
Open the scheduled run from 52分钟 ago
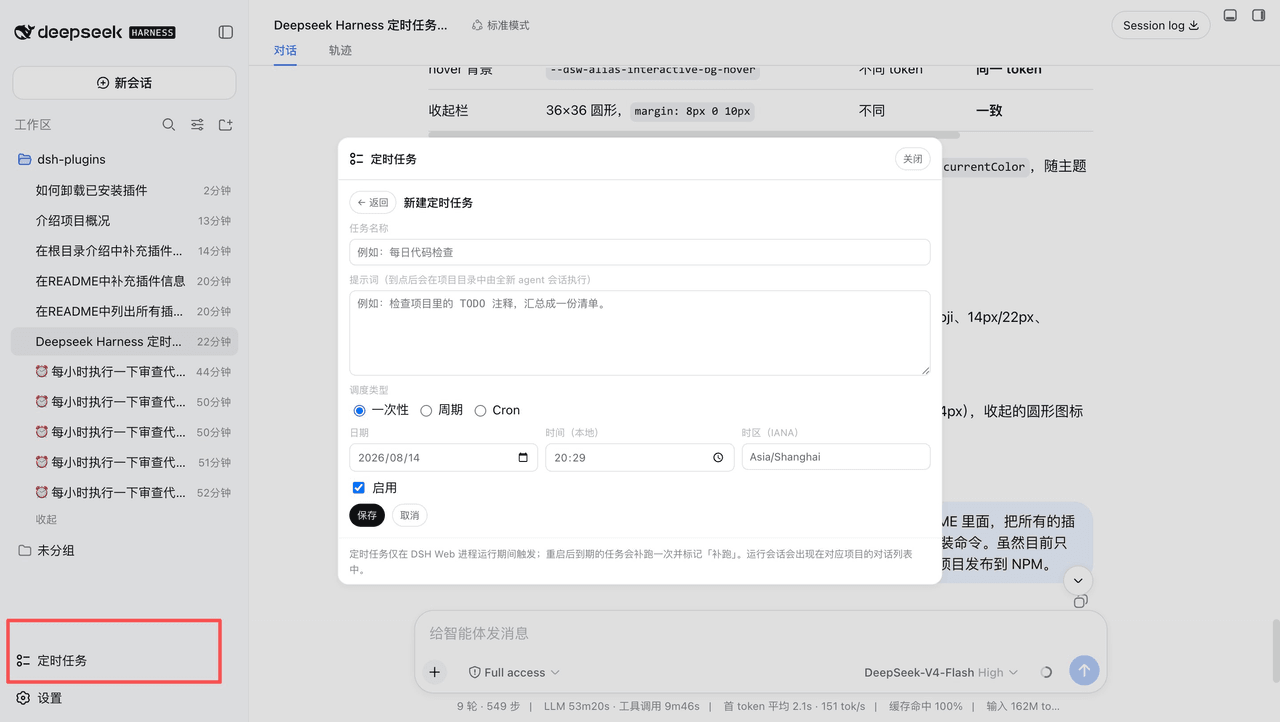point(124,492)
